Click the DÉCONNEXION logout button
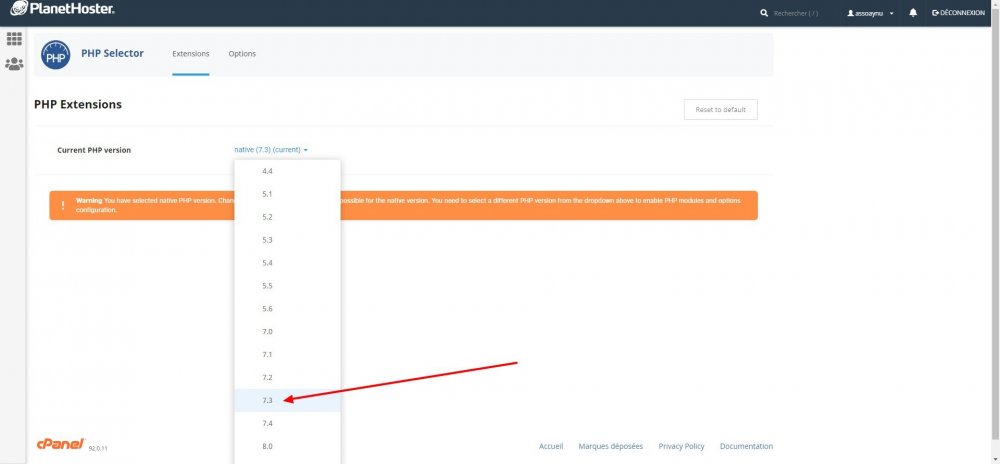Viewport: 1000px width, 464px height. click(x=958, y=13)
